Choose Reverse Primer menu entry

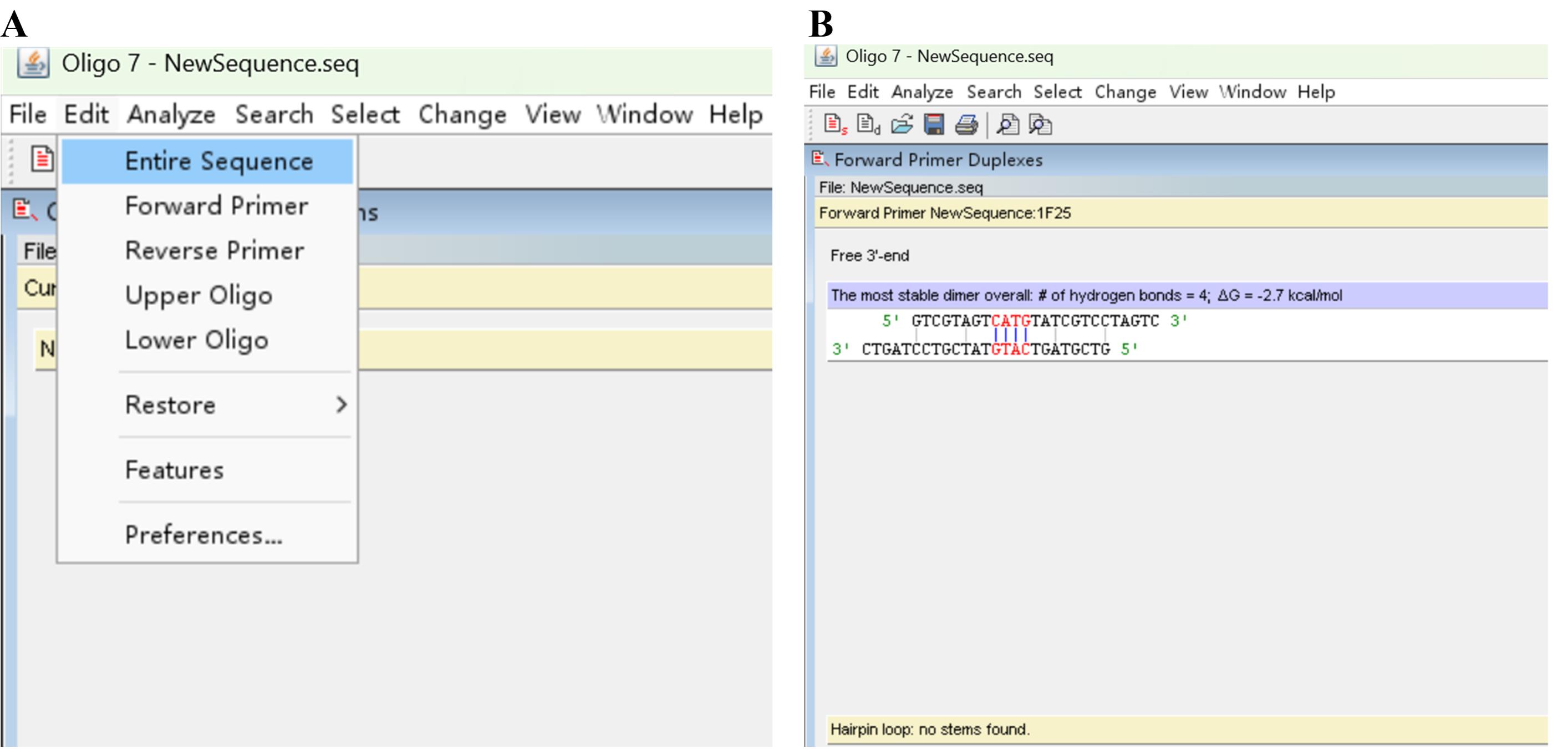[x=214, y=250]
